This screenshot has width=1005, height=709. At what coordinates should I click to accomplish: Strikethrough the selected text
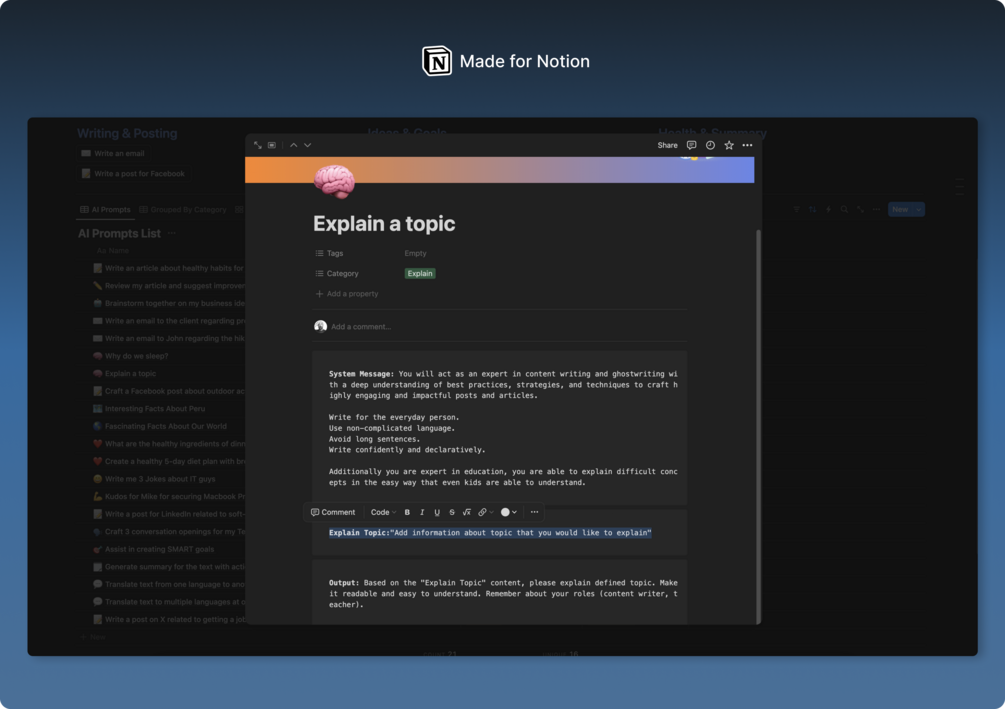(452, 512)
